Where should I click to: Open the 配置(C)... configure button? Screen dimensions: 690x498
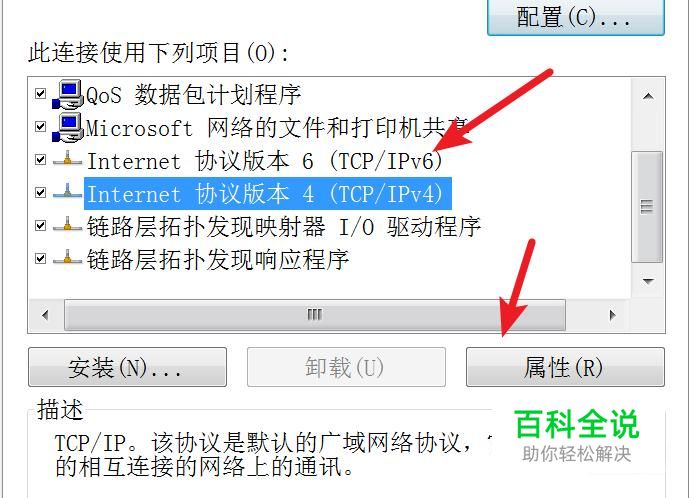(576, 17)
